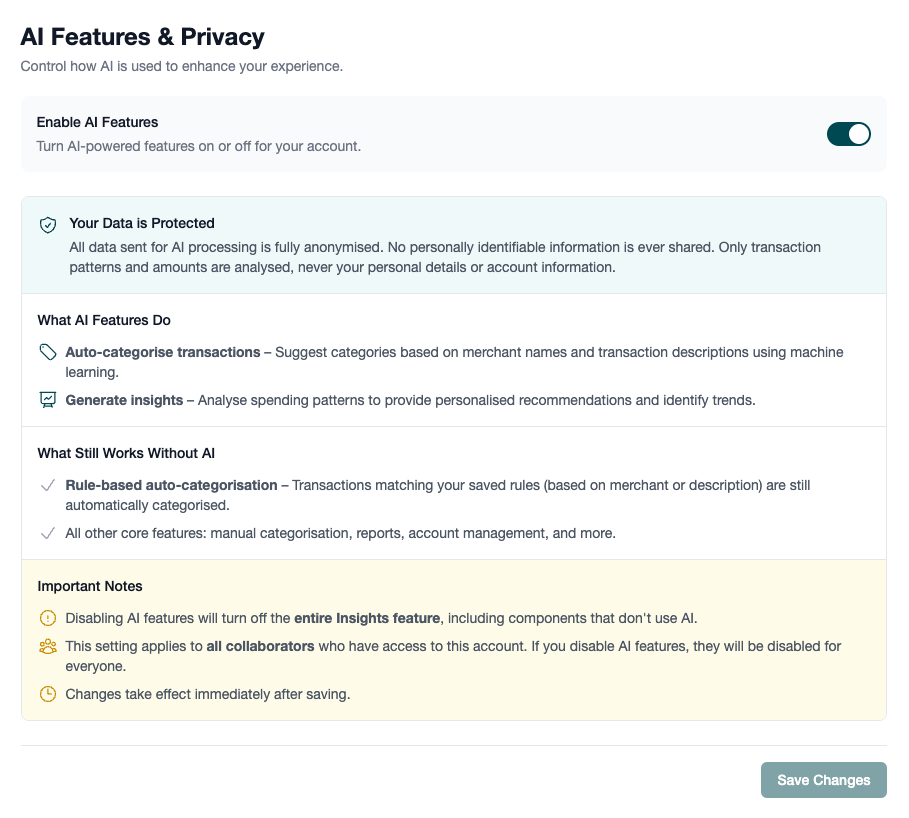Click the bold all collaborators text
The image size is (909, 818).
click(260, 646)
